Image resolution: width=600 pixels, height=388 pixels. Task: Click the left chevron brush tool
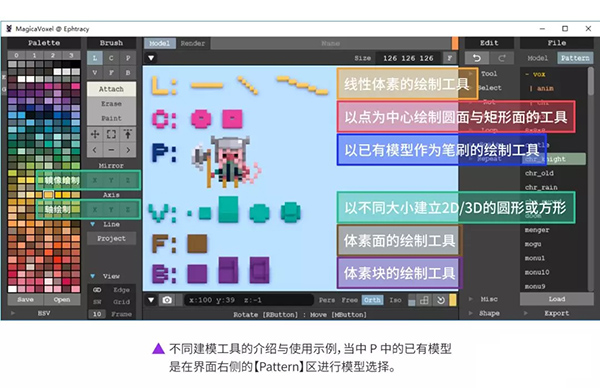coord(95,150)
